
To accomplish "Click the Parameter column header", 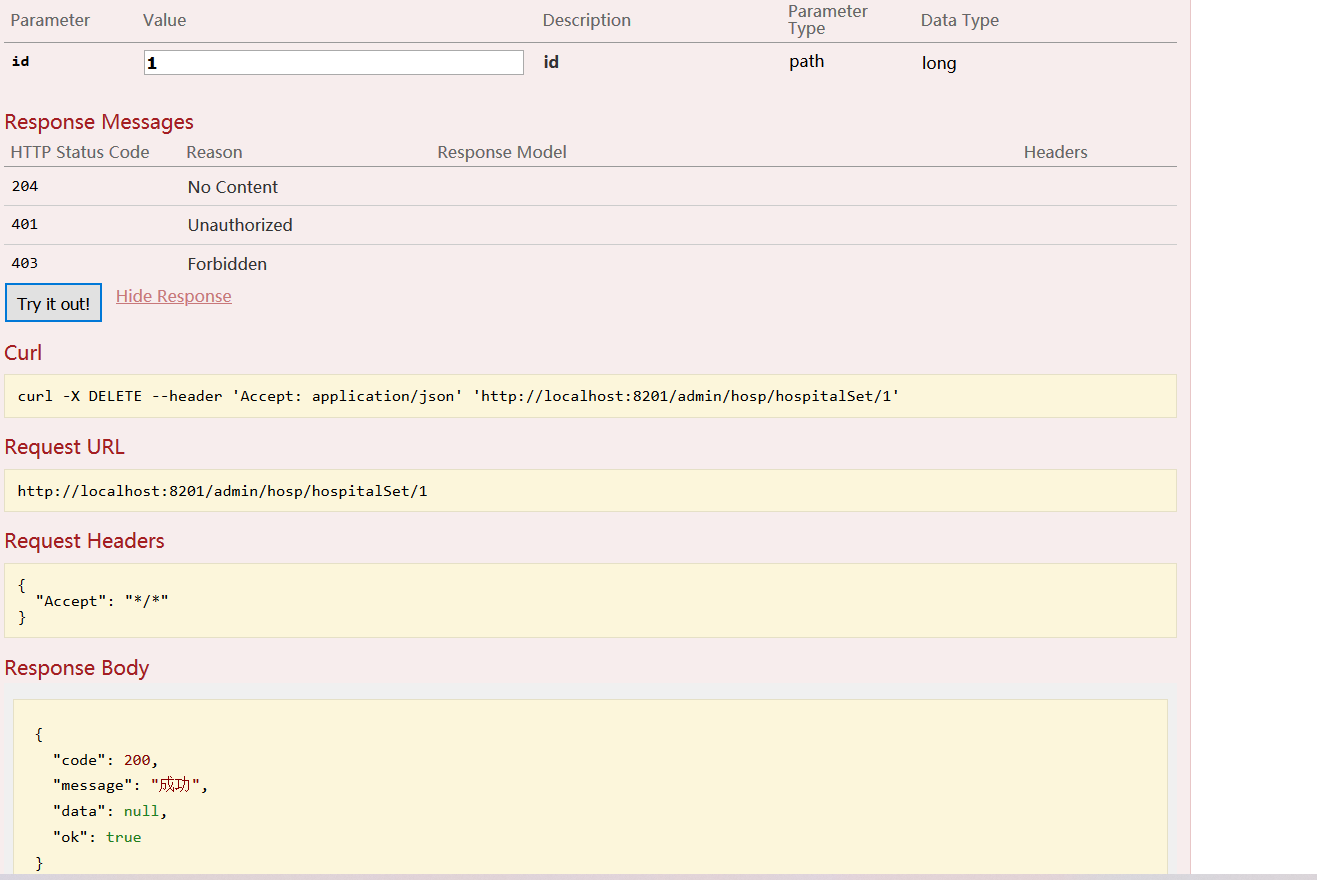I will tap(50, 20).
